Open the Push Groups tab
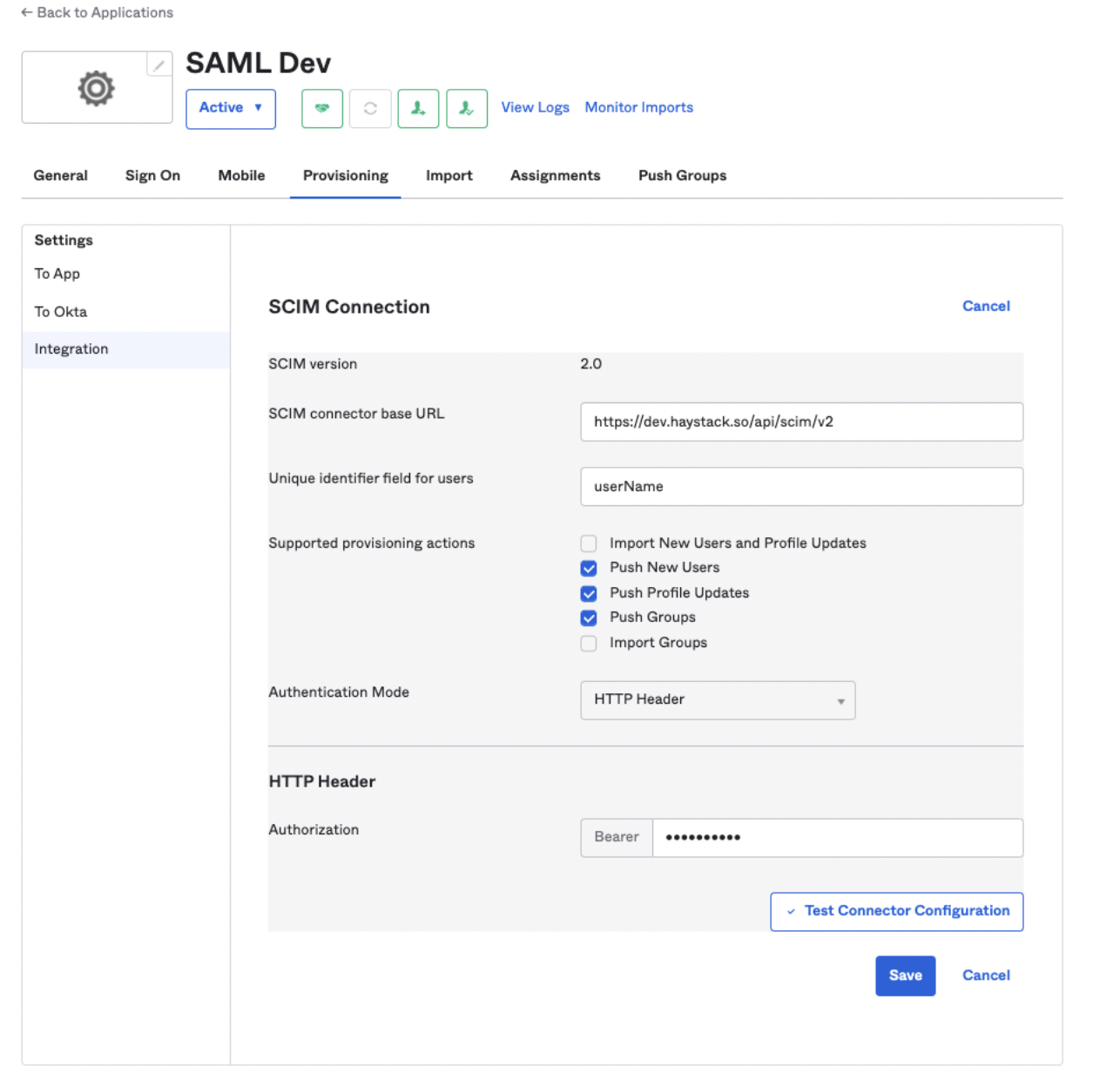Screen dimensions: 1120x1080 (x=682, y=175)
